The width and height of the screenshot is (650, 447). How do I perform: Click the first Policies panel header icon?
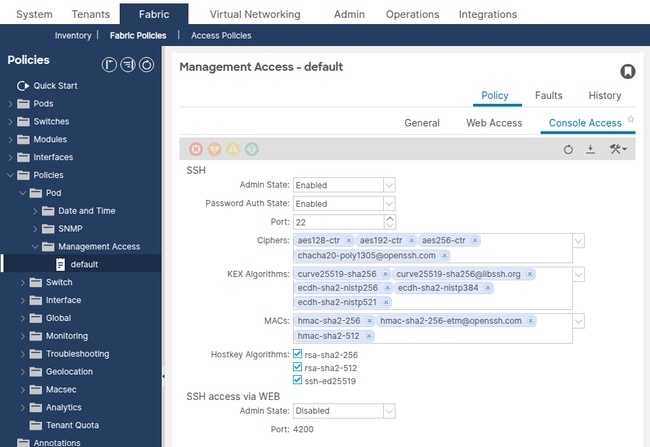109,65
